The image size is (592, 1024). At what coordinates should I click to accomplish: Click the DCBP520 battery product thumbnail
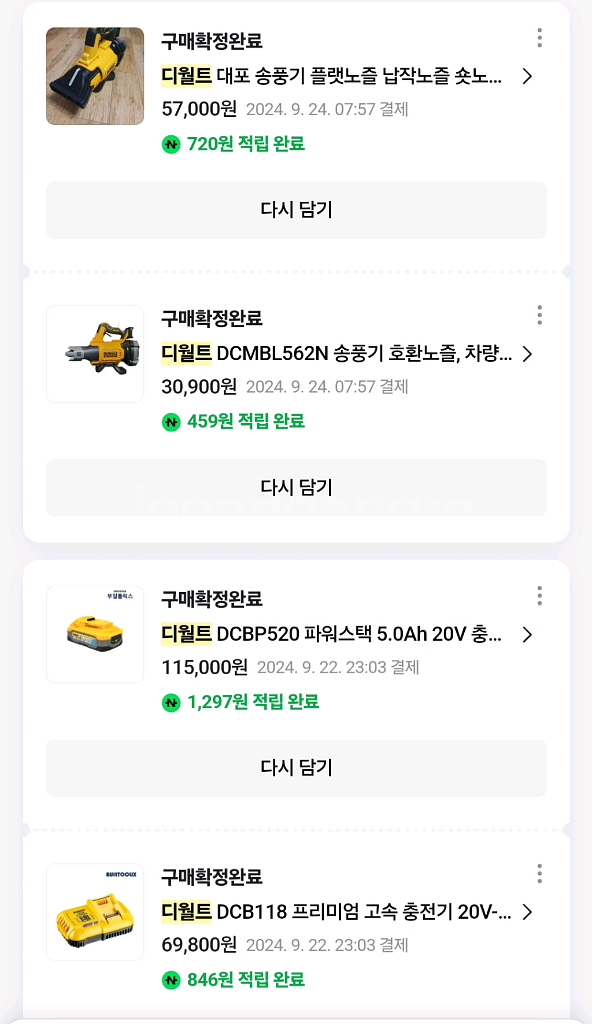coord(95,634)
